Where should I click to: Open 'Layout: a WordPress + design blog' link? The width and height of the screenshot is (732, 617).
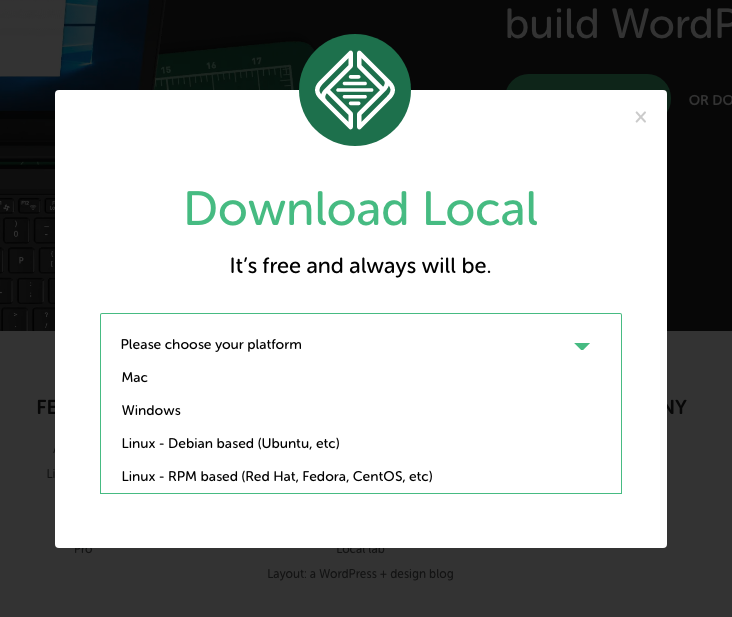(x=360, y=574)
